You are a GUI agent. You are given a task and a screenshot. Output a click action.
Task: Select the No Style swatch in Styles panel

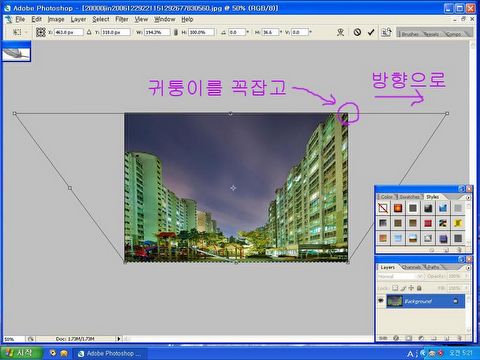coord(383,208)
